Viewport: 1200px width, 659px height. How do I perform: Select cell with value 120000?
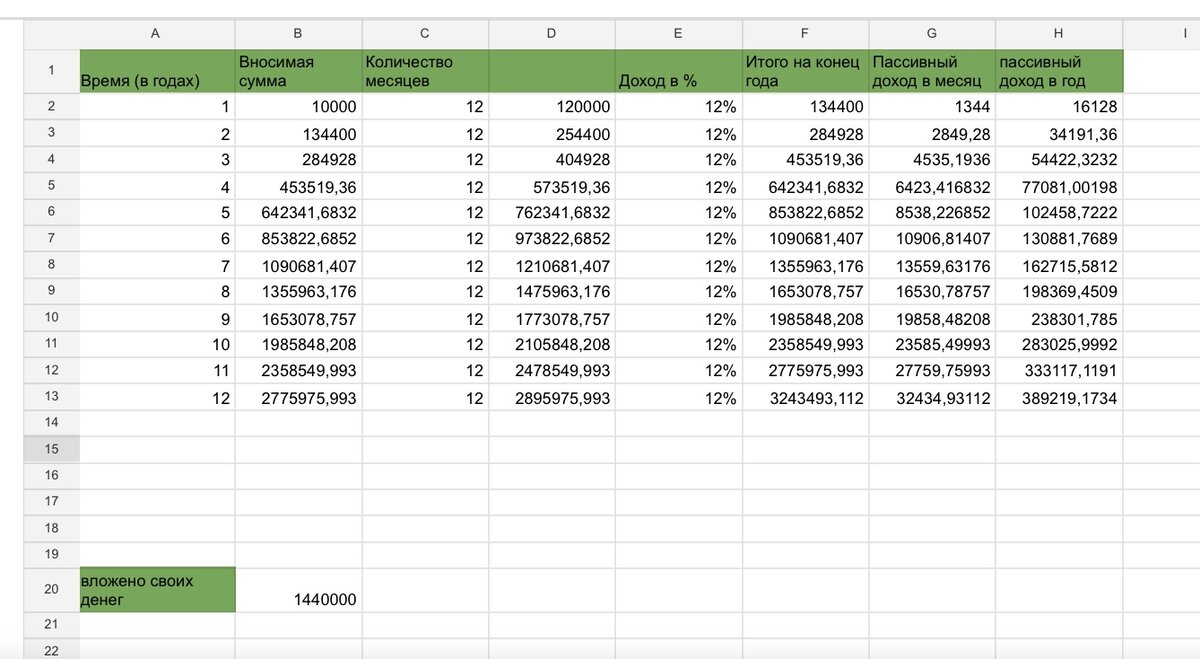pyautogui.click(x=551, y=107)
